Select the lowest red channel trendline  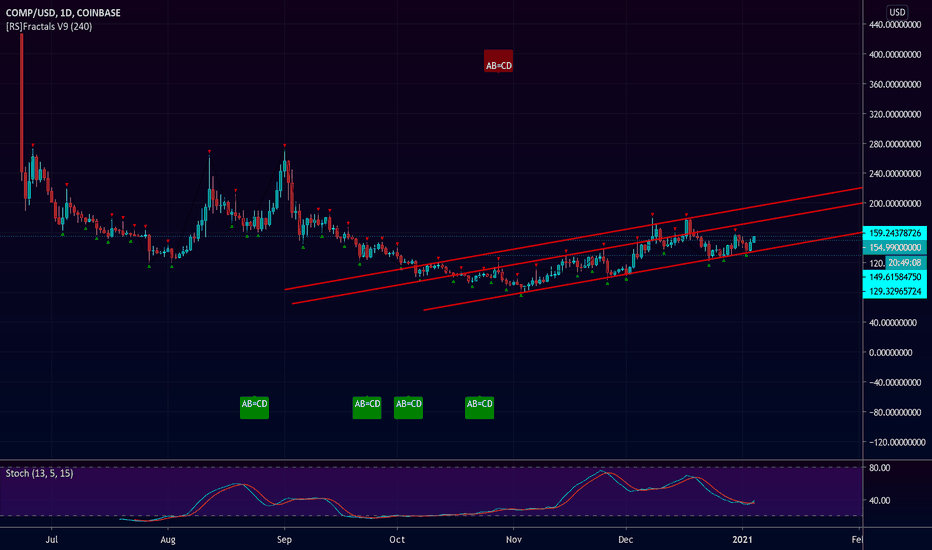[643, 271]
